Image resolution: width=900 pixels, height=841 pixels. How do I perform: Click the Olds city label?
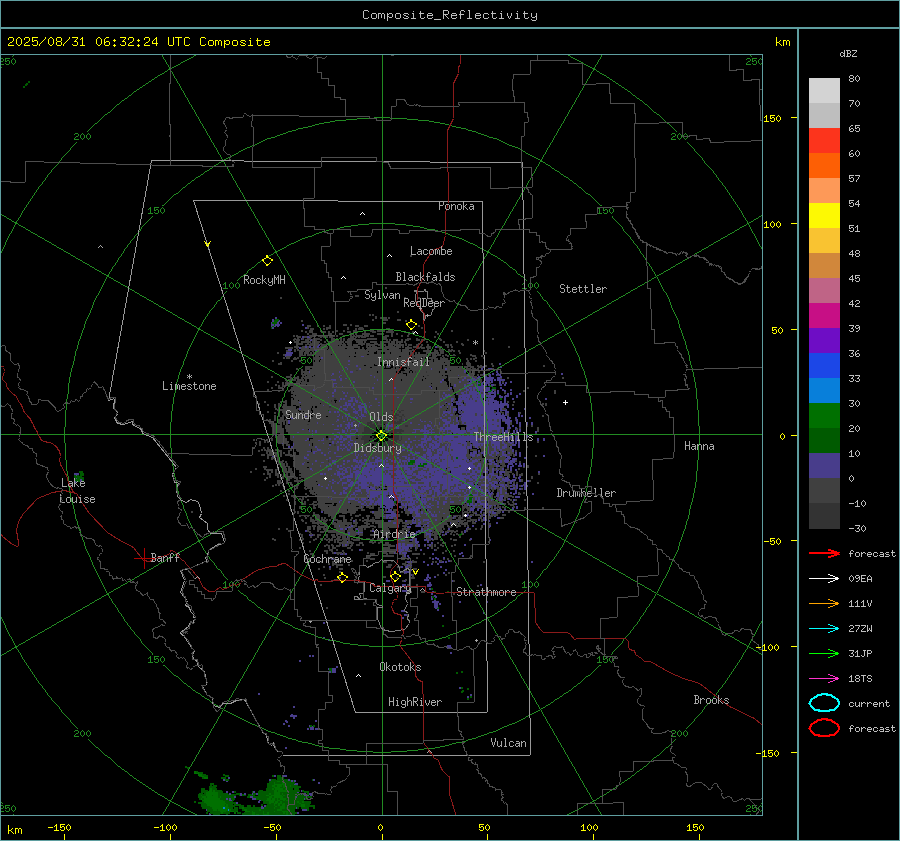click(x=381, y=417)
